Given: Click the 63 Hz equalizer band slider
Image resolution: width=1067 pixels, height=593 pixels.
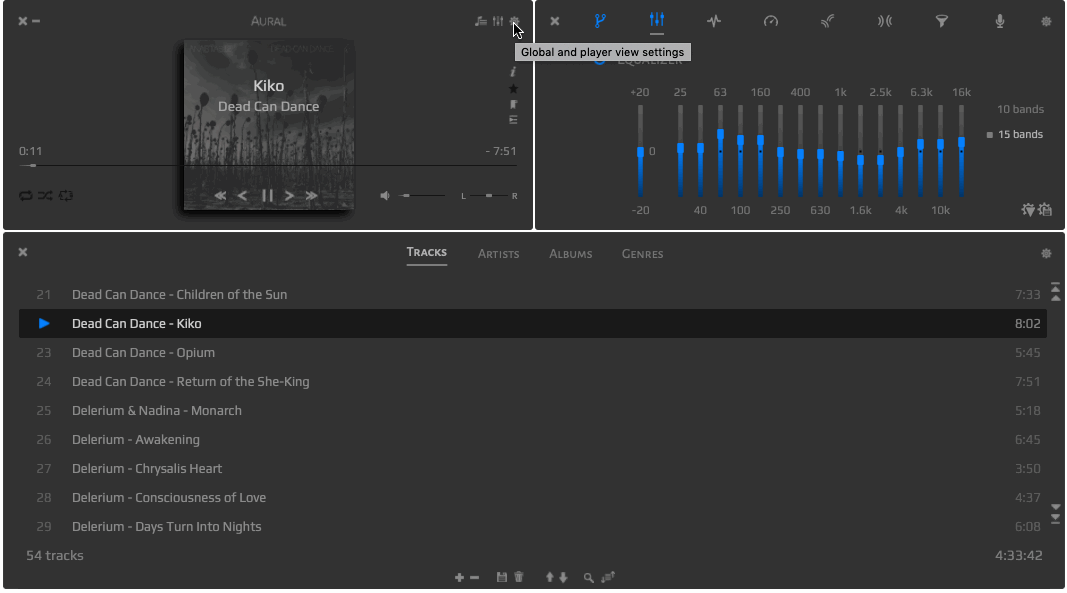Looking at the screenshot, I should pos(720,151).
